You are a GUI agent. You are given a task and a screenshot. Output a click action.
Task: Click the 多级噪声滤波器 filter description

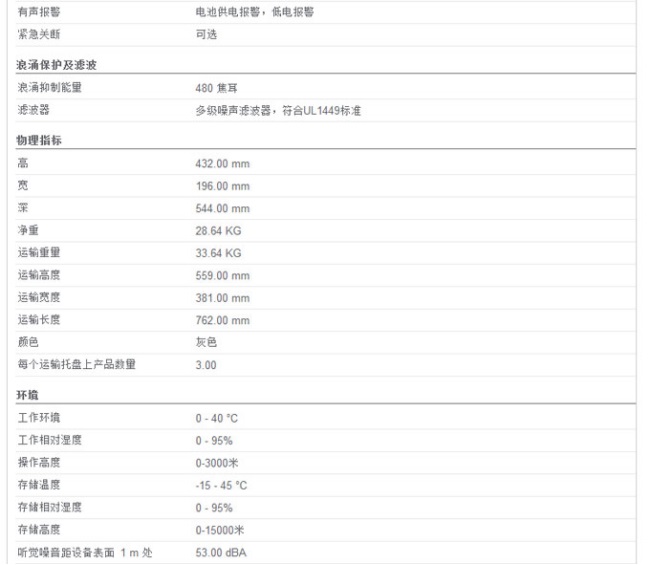click(278, 111)
